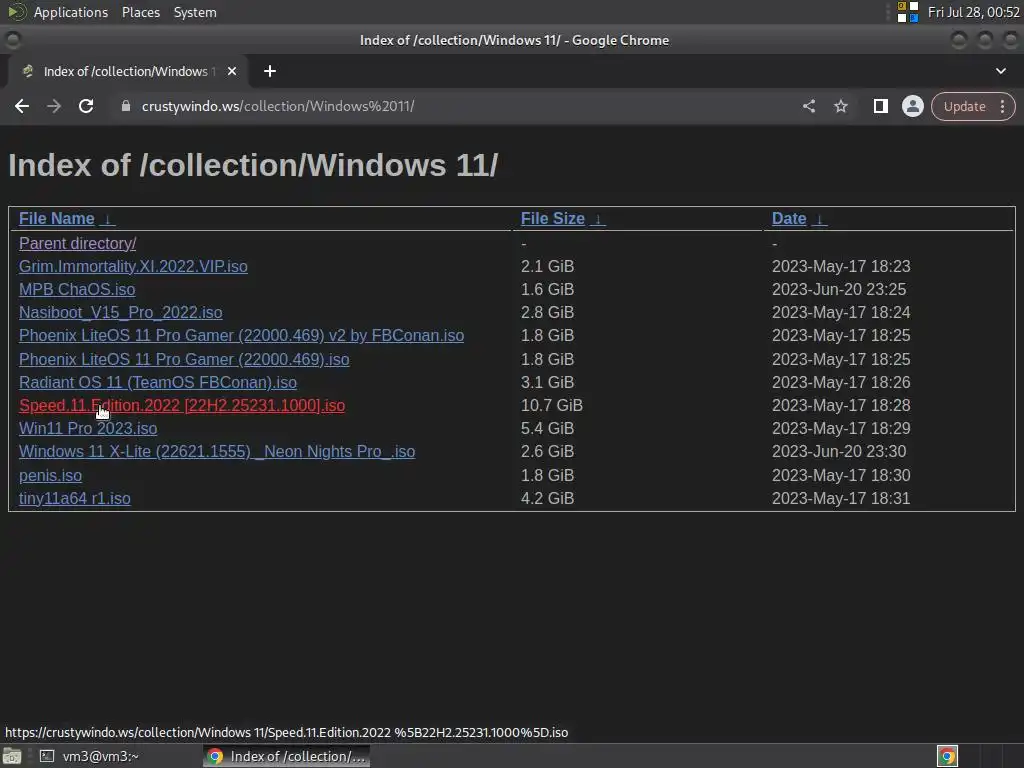This screenshot has height=768, width=1024.
Task: Expand the tab search chevron
Action: coord(1000,71)
